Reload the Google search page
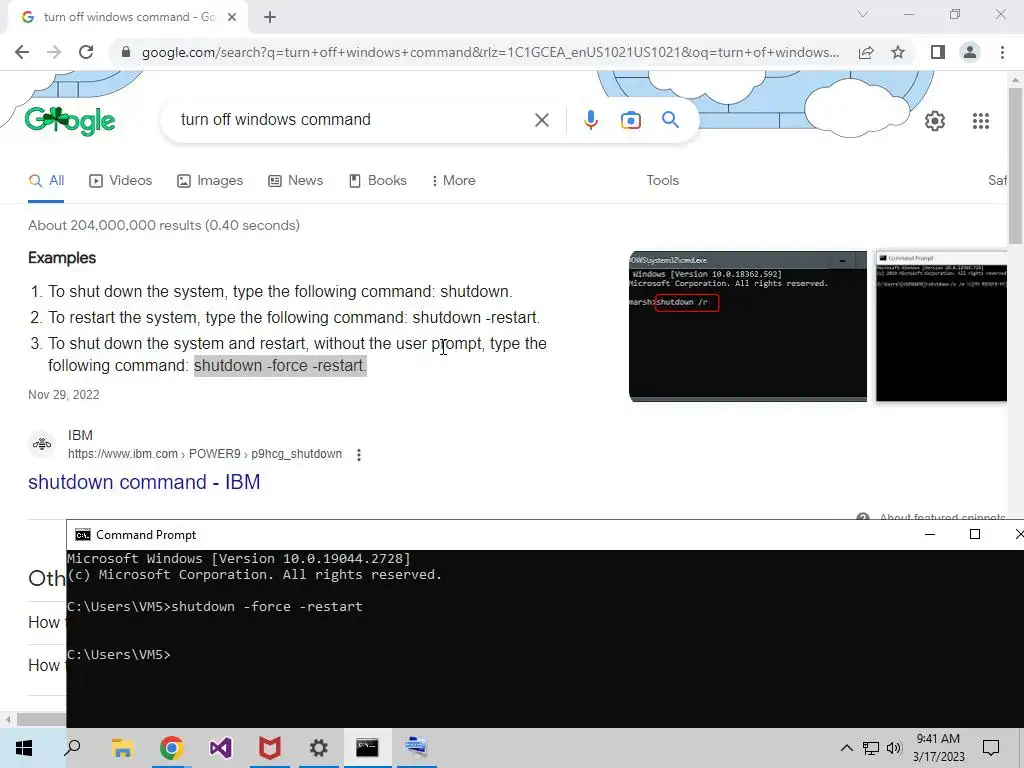The width and height of the screenshot is (1024, 768). tap(86, 52)
